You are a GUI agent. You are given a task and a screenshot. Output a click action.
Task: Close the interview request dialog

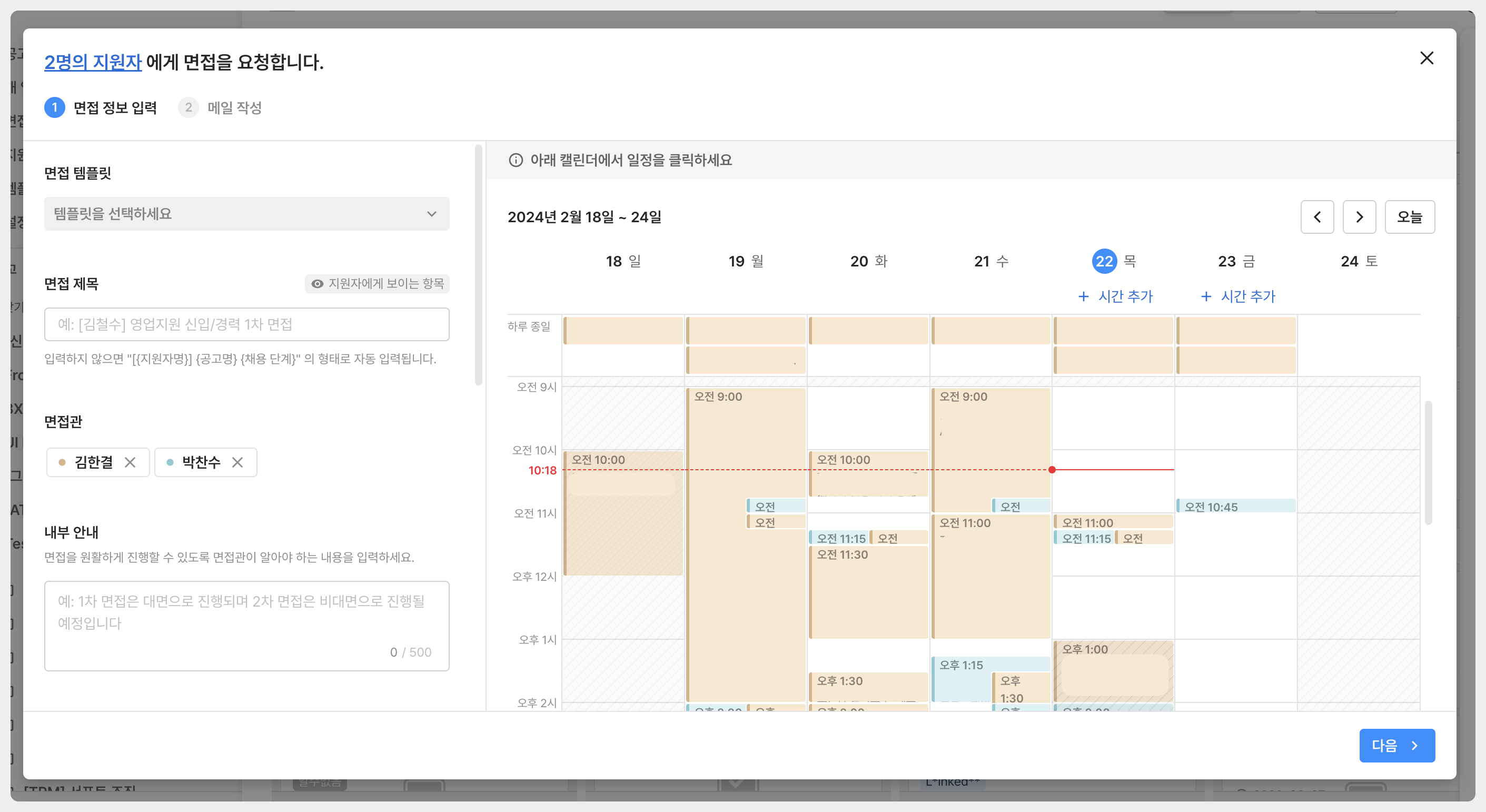click(1426, 58)
